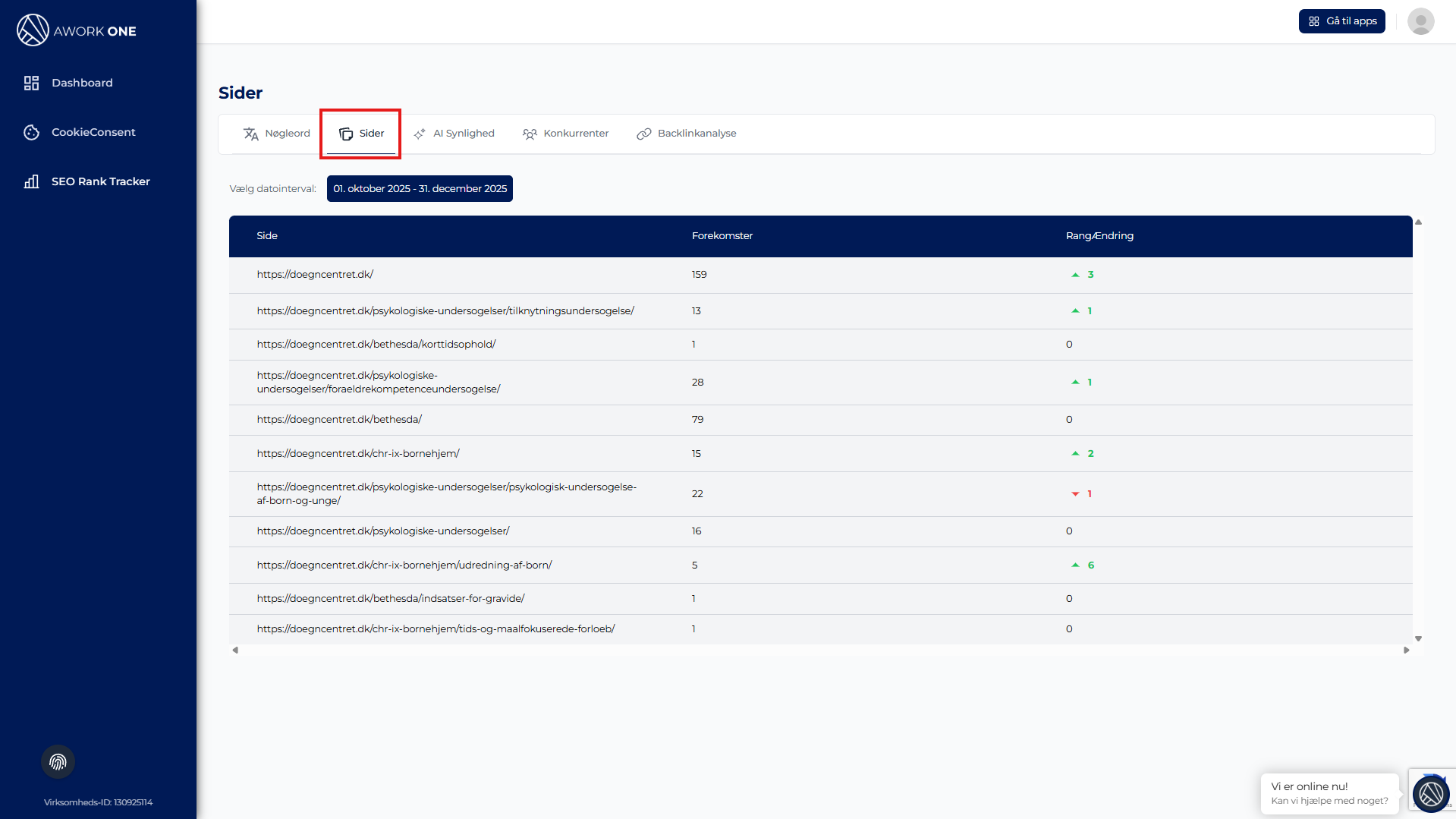
Task: Click the Gå til apps button
Action: 1341,21
